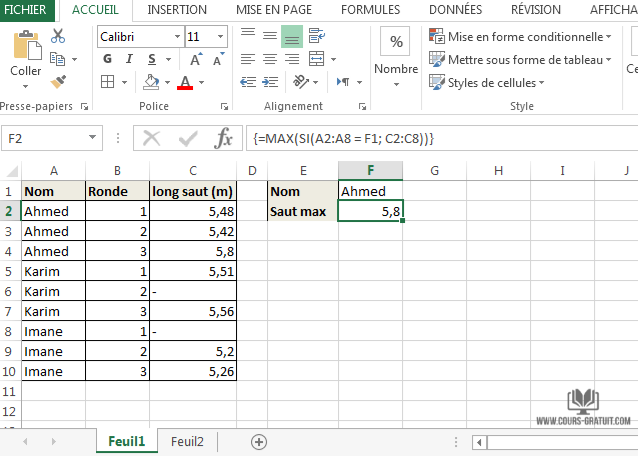Switch to the FORMULES ribbon tab

point(370,9)
